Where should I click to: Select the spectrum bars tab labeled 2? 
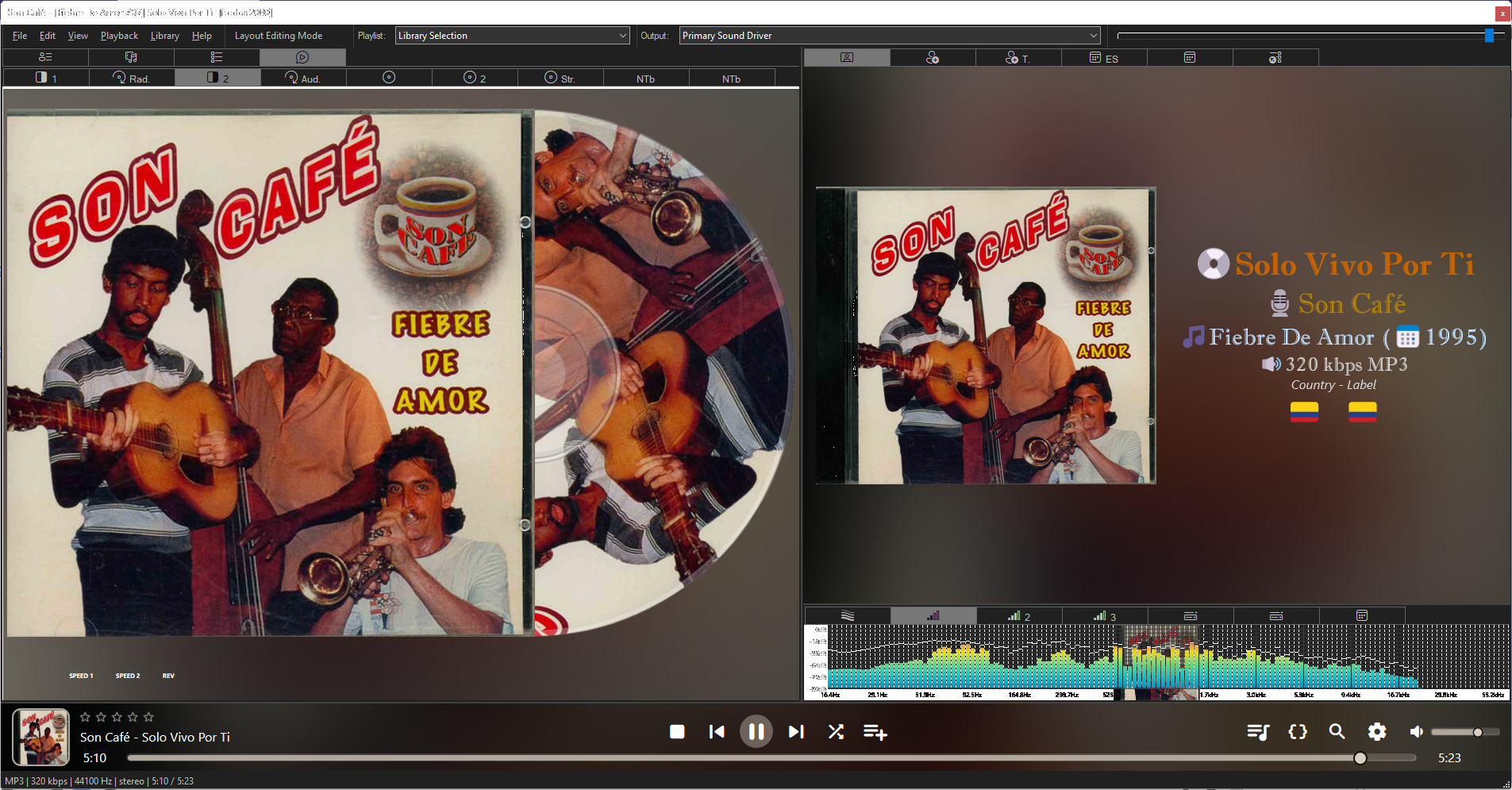coord(1019,616)
